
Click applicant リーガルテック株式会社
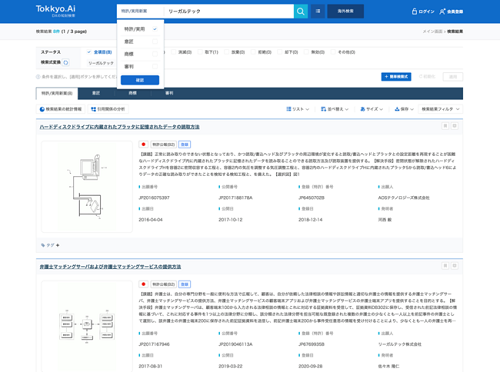coord(400,344)
